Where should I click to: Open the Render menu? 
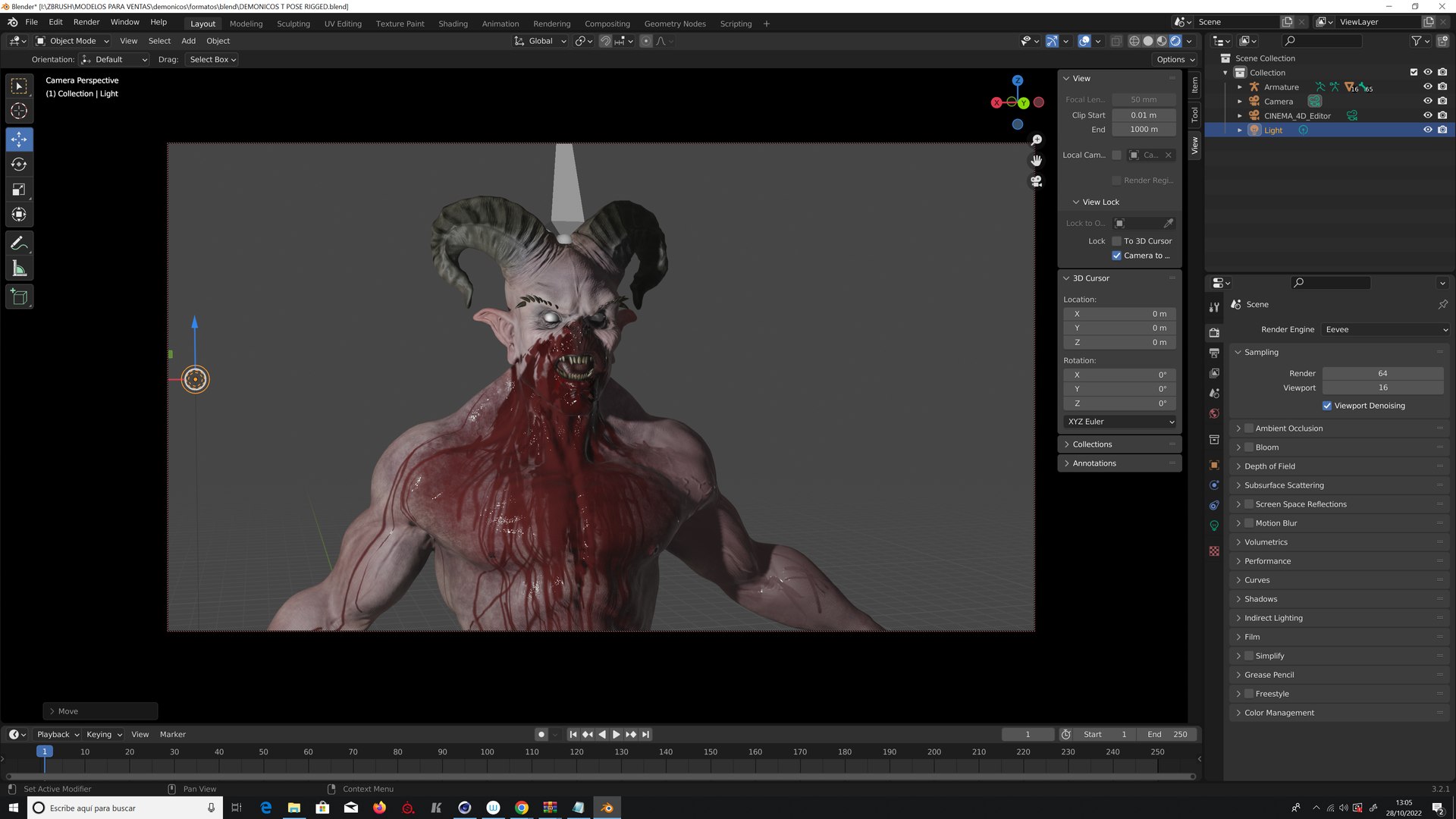tap(86, 22)
